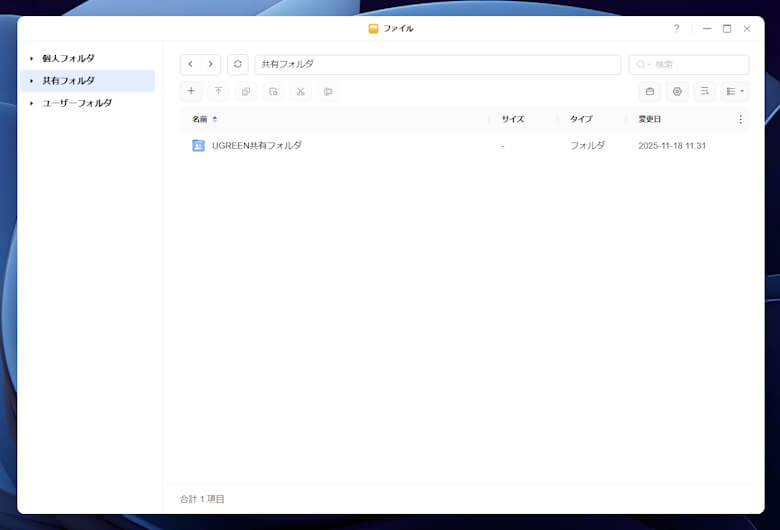Image resolution: width=780 pixels, height=530 pixels.
Task: Sort by 変更日 column header
Action: point(650,119)
